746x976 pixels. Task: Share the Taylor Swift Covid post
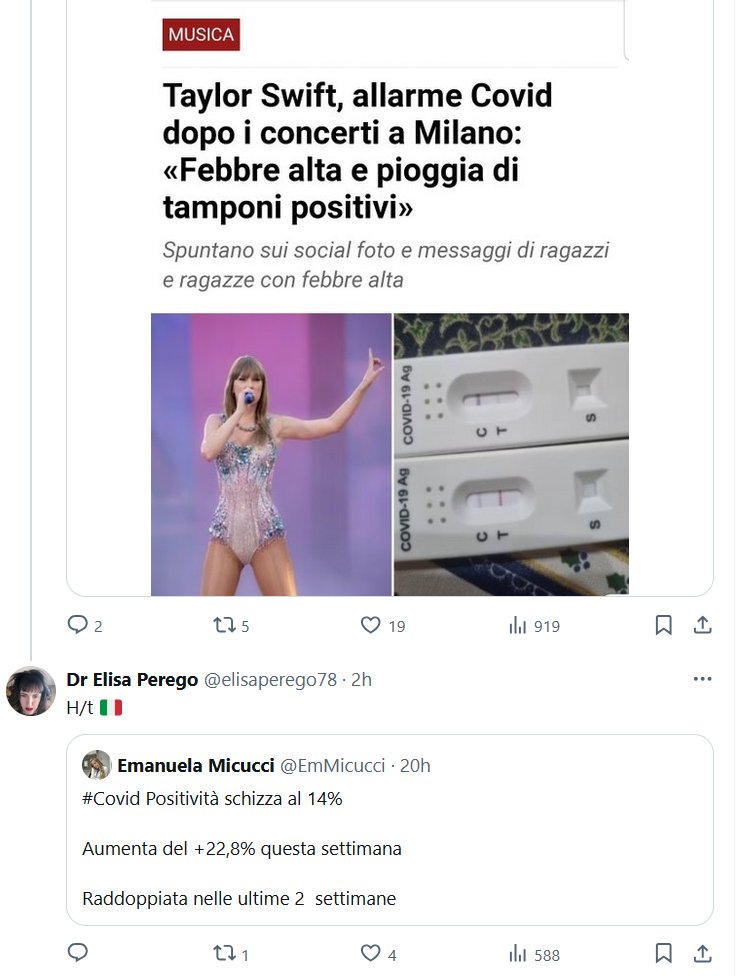pyautogui.click(x=703, y=625)
